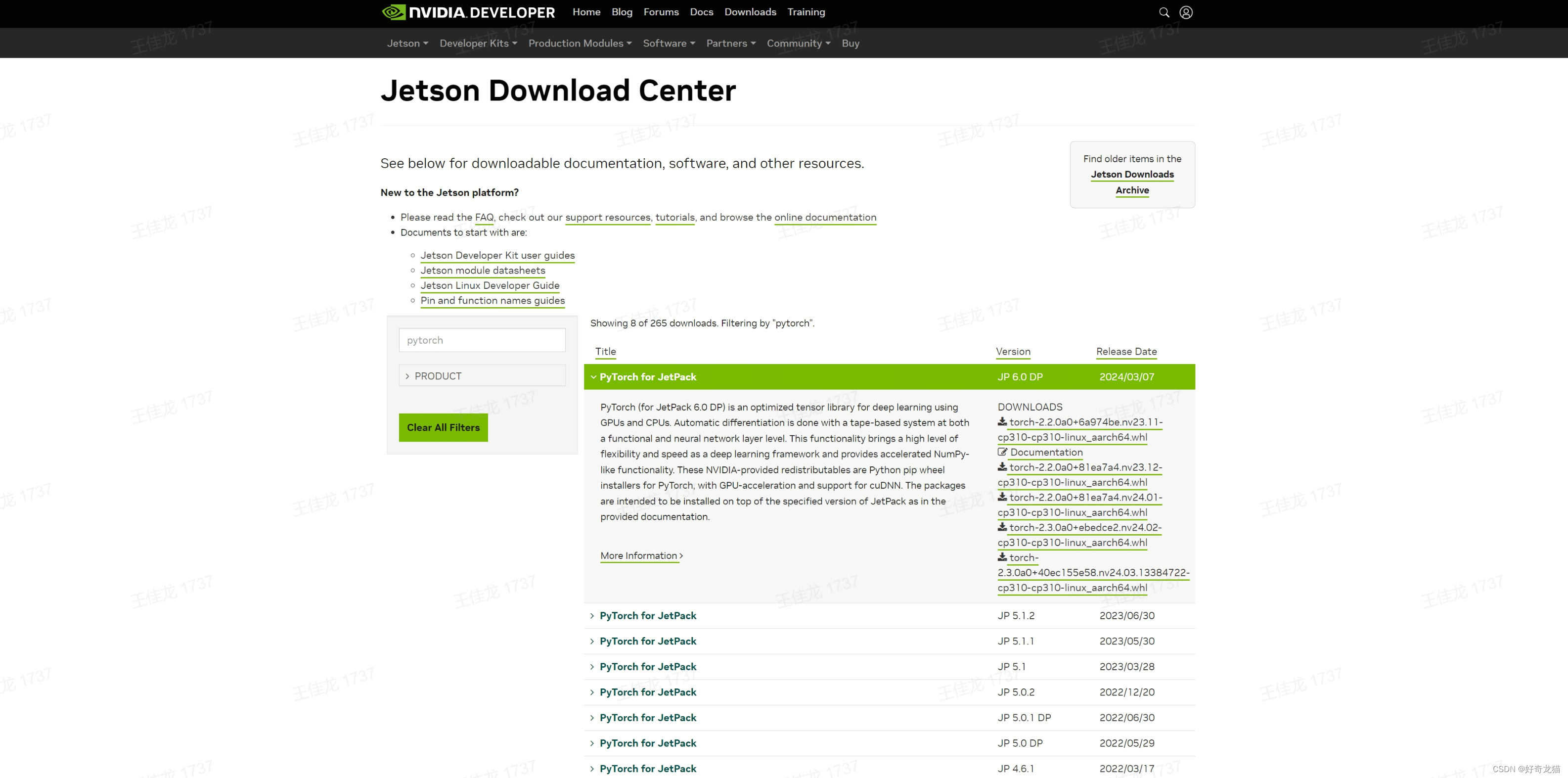Expand the PyTorch JP 5.1.1 row

889,641
